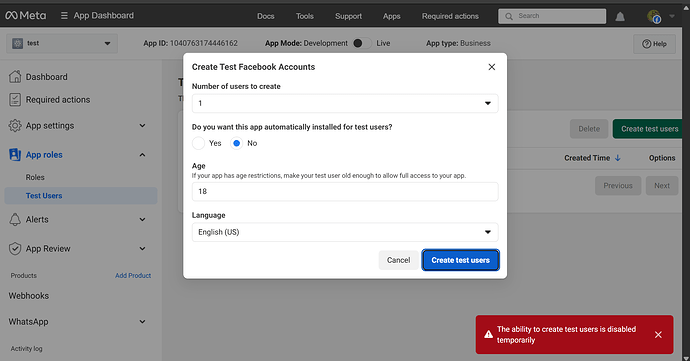The image size is (690, 361).
Task: Open the Apps menu
Action: click(x=391, y=16)
